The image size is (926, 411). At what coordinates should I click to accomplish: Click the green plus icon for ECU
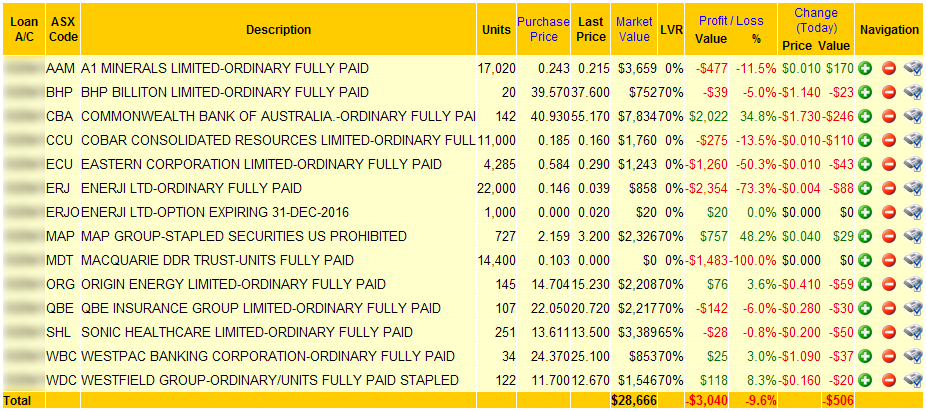[x=865, y=164]
